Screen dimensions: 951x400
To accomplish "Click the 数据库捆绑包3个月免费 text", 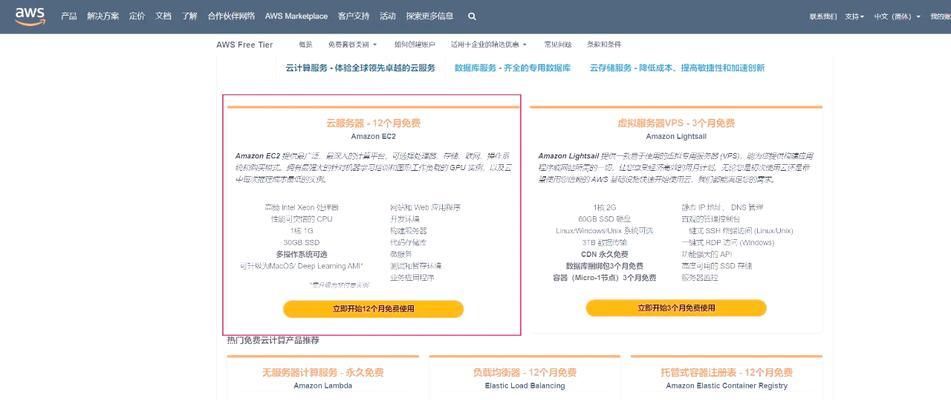I will (x=604, y=266).
